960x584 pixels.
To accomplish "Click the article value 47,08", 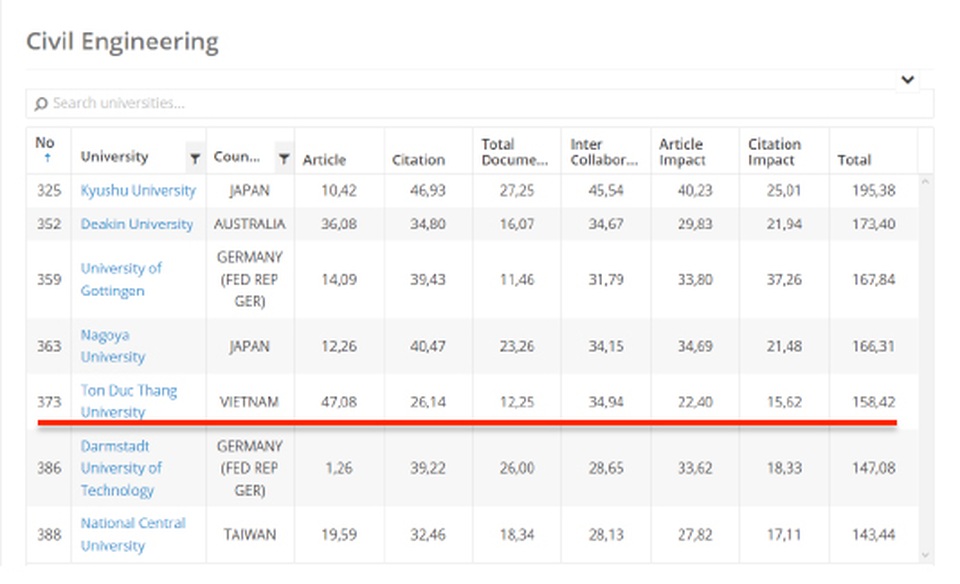I will 339,402.
